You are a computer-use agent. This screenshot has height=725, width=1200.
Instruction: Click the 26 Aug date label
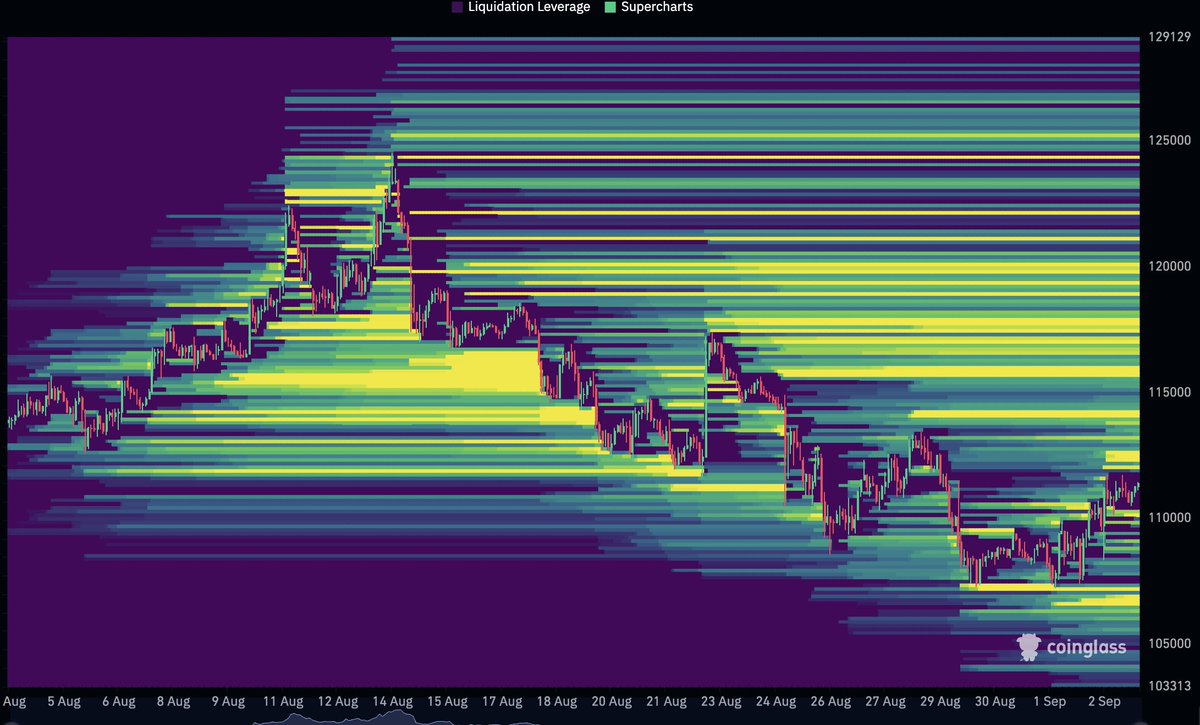831,701
